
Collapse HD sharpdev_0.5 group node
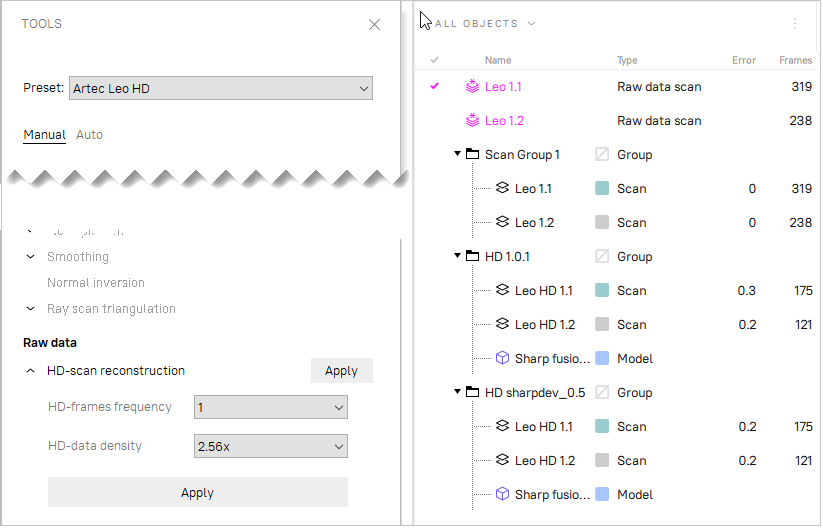pyautogui.click(x=458, y=392)
